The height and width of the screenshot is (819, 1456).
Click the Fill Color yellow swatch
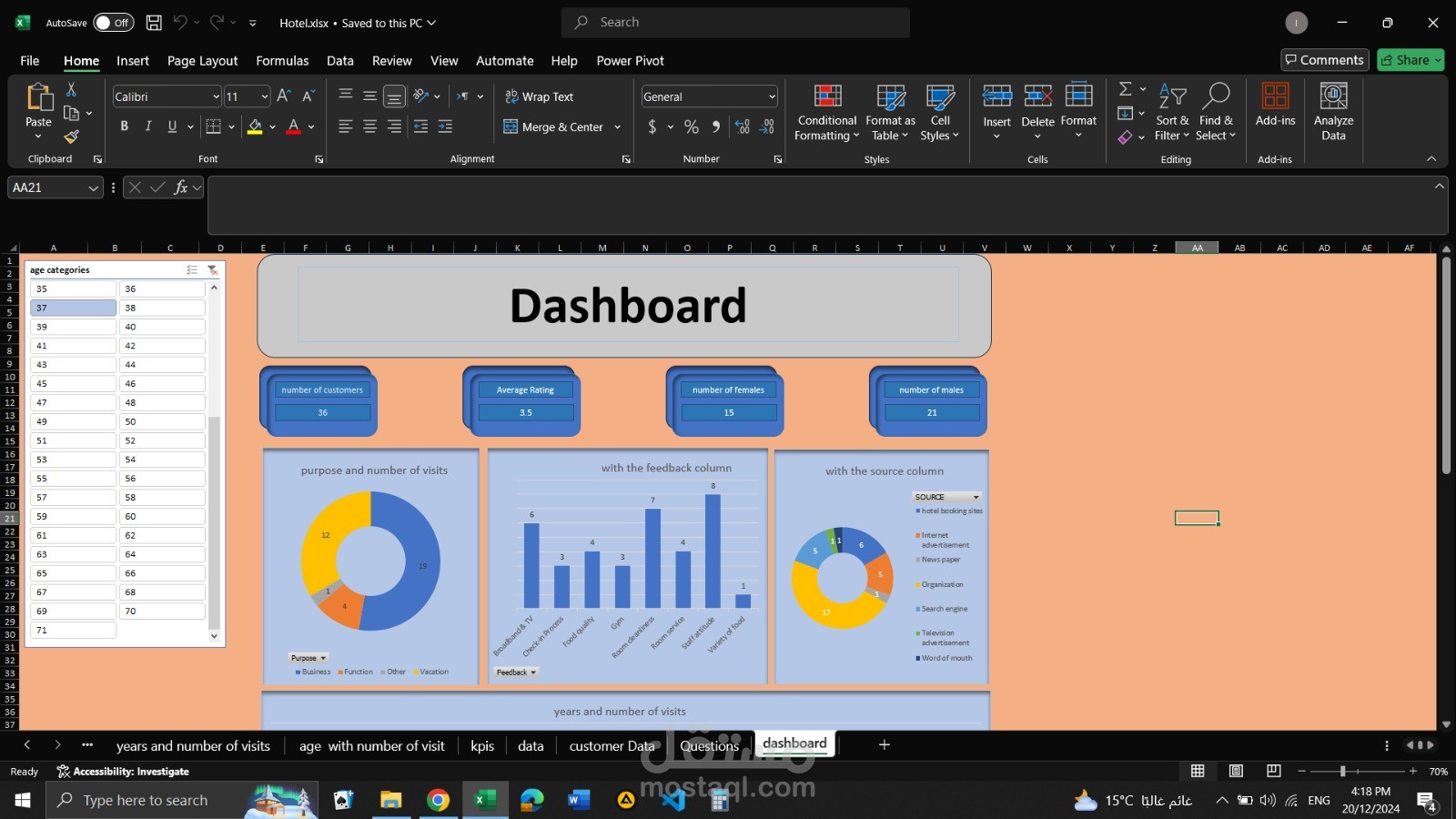[x=255, y=126]
